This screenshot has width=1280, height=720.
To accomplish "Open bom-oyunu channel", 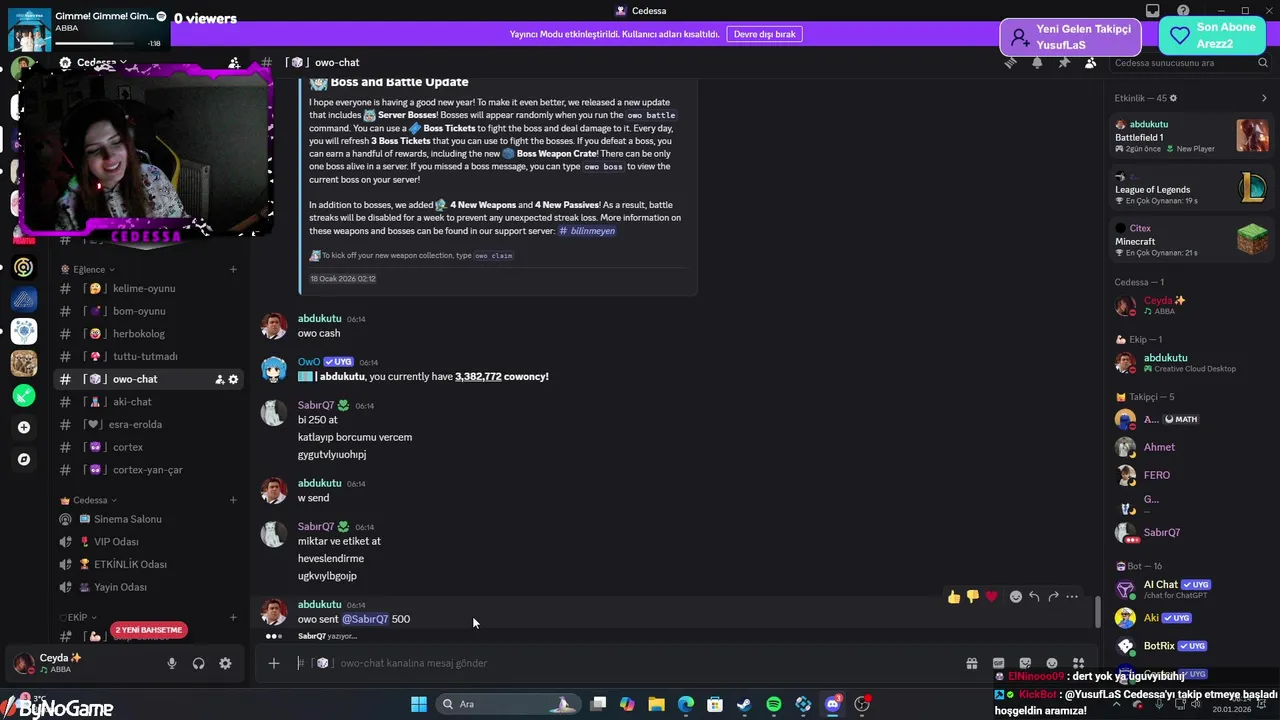I will point(148,311).
